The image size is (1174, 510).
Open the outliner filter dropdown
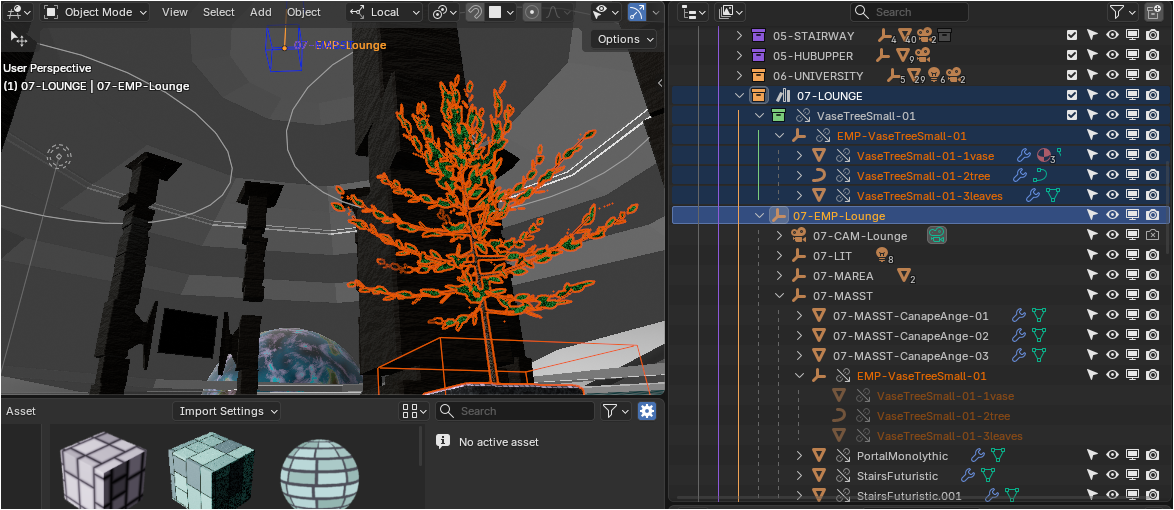(x=1122, y=12)
